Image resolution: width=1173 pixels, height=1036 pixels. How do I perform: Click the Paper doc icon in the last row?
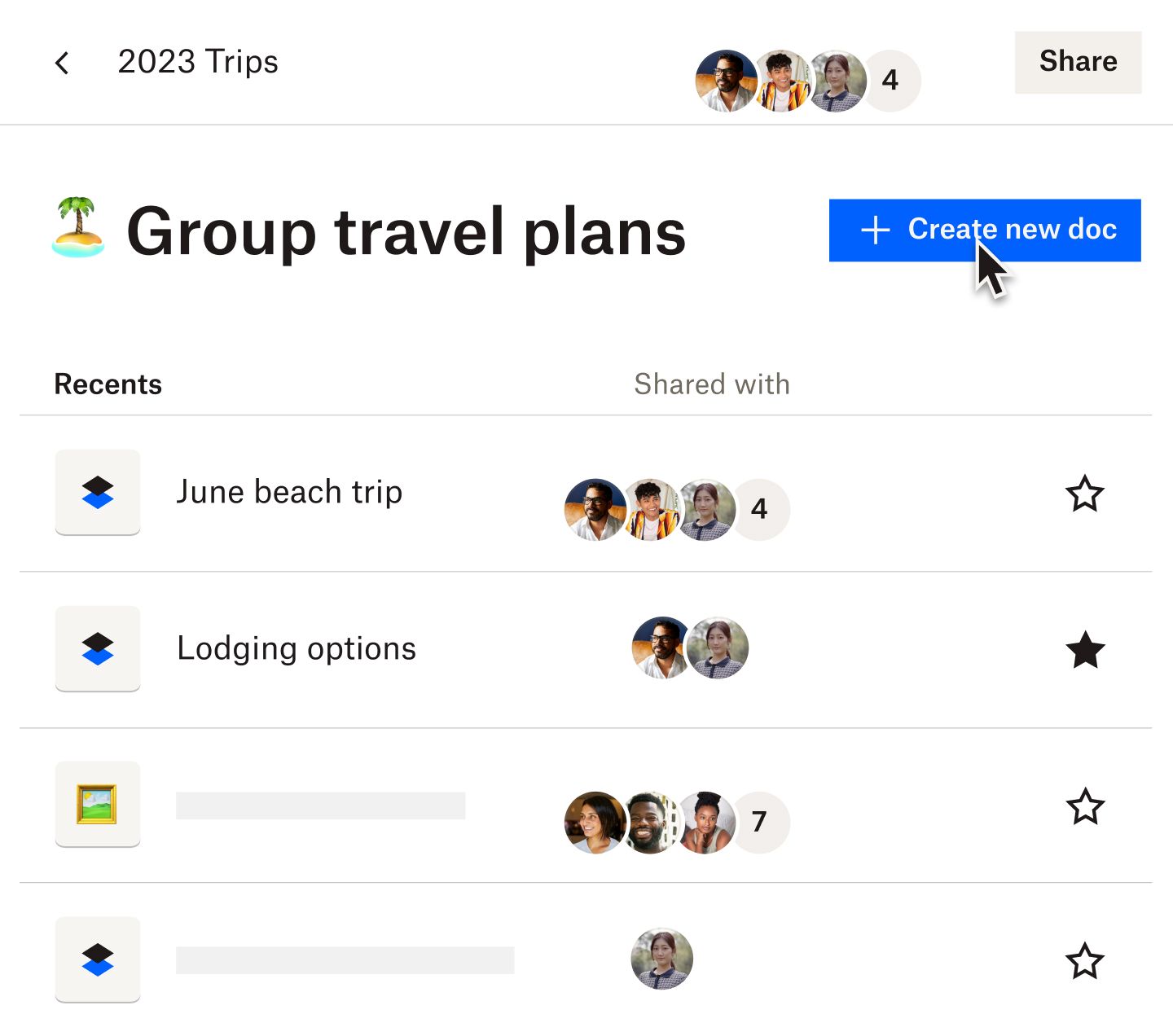98,959
